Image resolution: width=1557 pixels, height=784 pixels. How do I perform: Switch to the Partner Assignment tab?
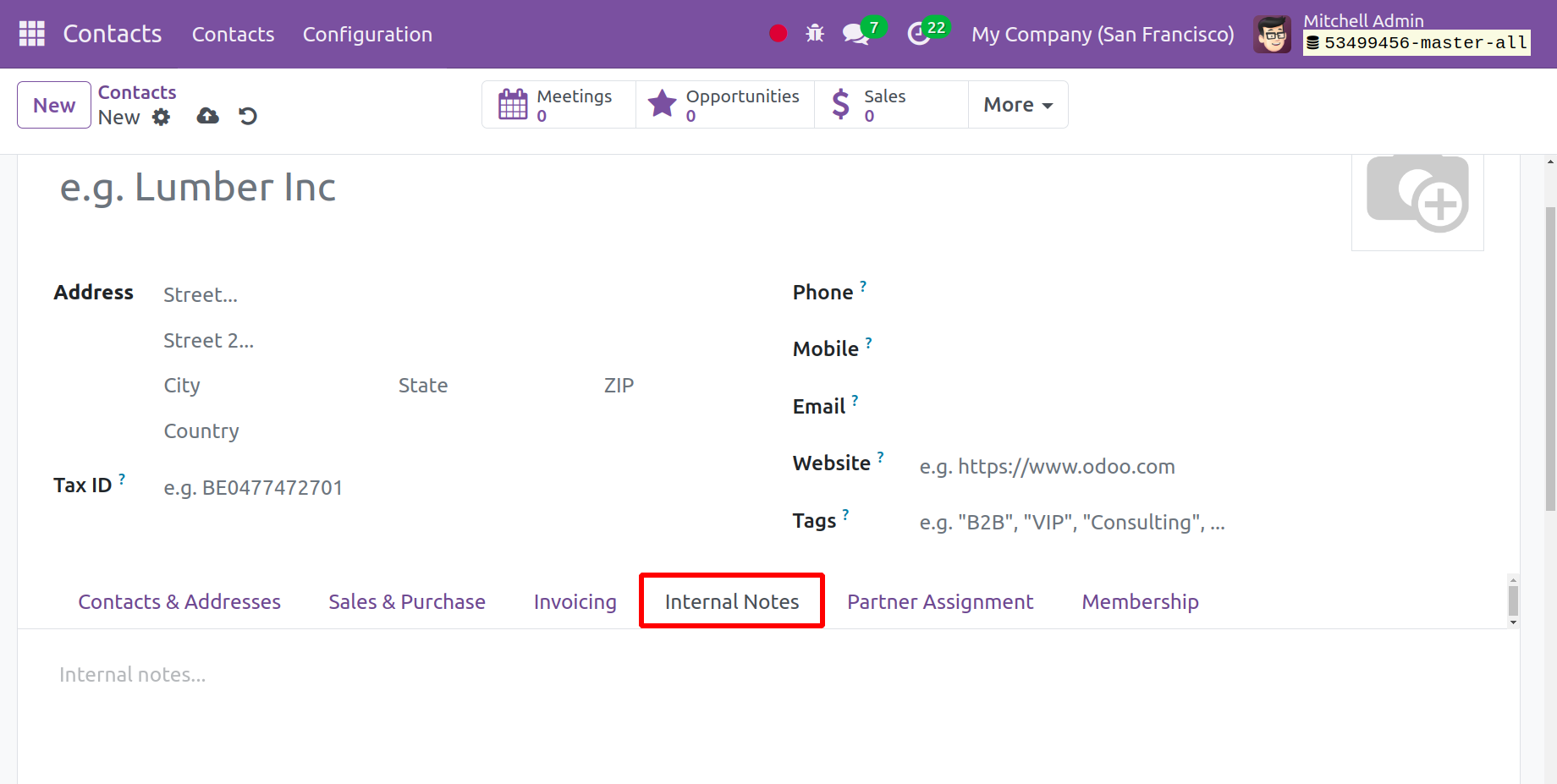pyautogui.click(x=940, y=602)
